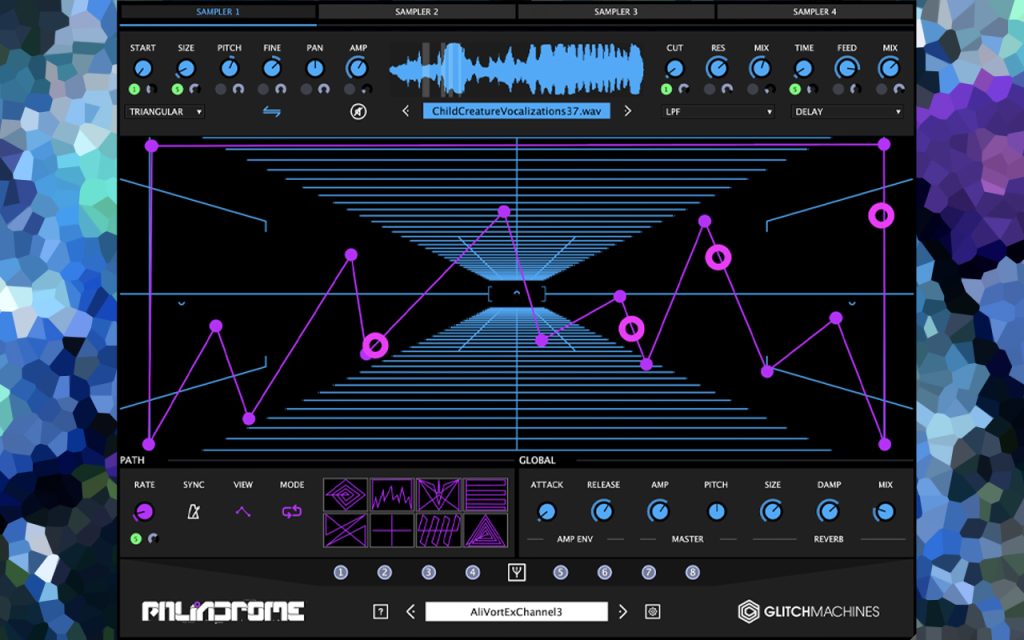Screen dimensions: 1024x640
Task: Open the LPF filter type dropdown
Action: click(x=718, y=112)
